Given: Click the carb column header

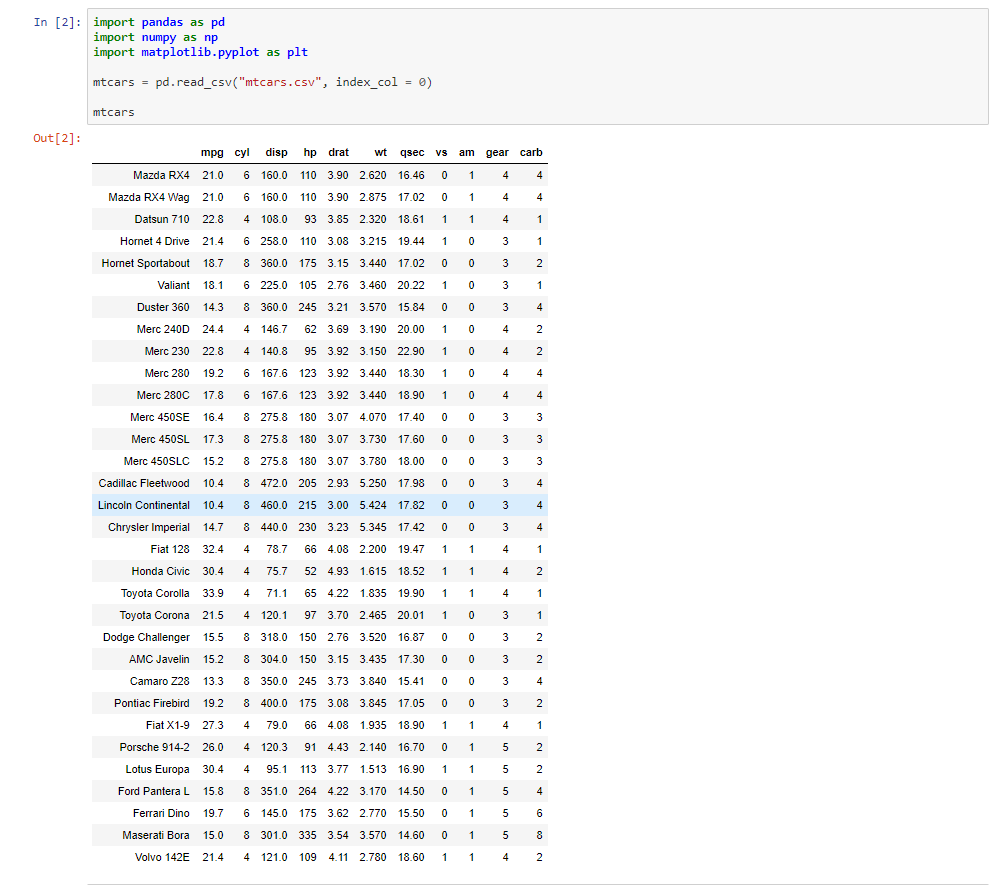Looking at the screenshot, I should pyautogui.click(x=531, y=152).
